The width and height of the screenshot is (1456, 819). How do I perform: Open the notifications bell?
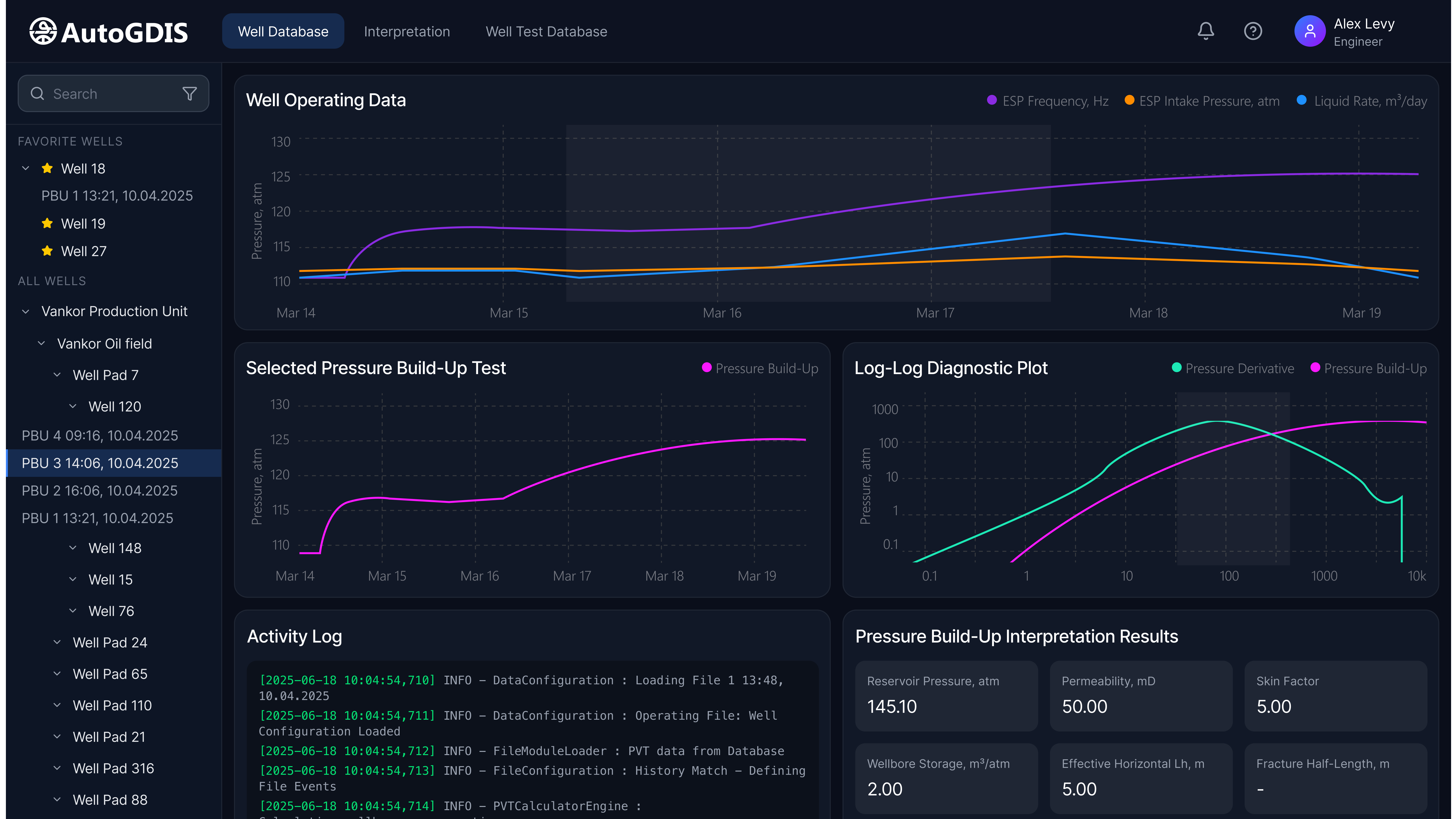[x=1206, y=31]
